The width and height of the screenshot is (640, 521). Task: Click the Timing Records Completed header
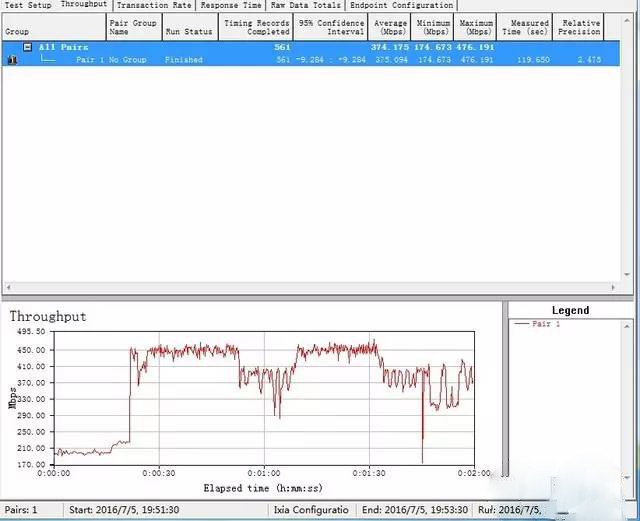[x=256, y=27]
